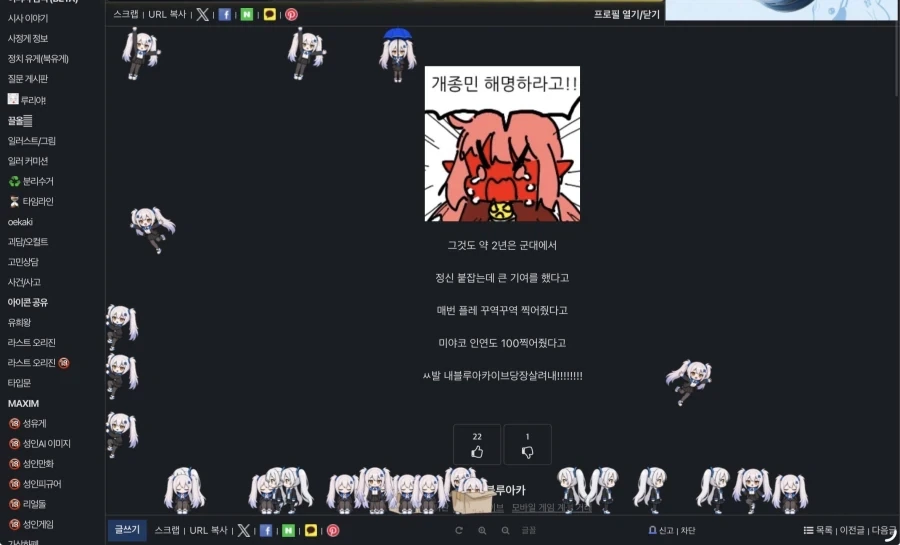Screen dimensions: 900x545
Task: Click the 18 badge beside 성인만화
Action: pos(14,464)
